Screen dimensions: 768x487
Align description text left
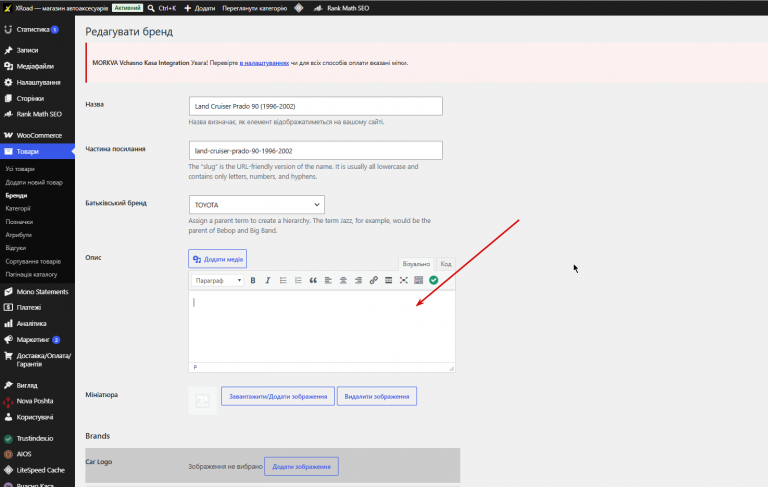pos(328,280)
